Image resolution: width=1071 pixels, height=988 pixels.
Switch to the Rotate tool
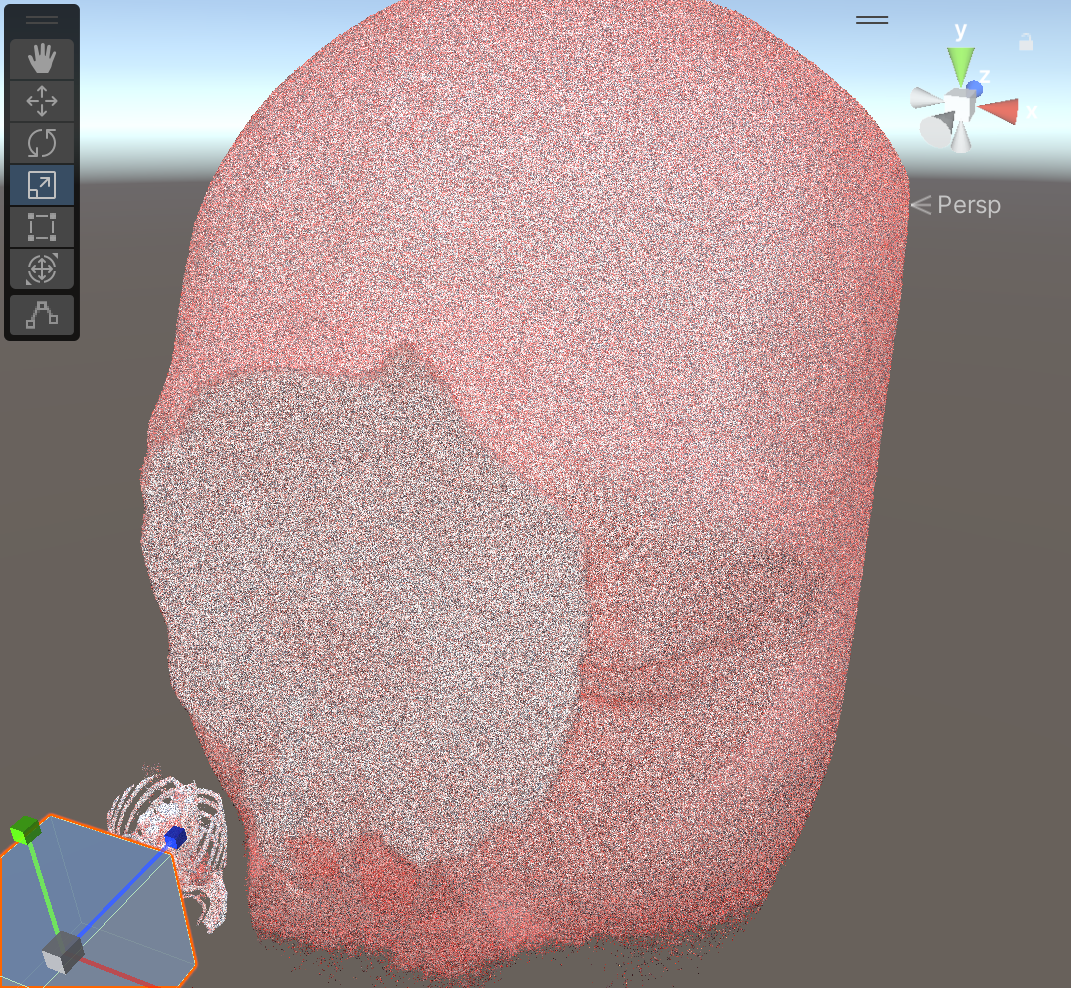(x=41, y=143)
